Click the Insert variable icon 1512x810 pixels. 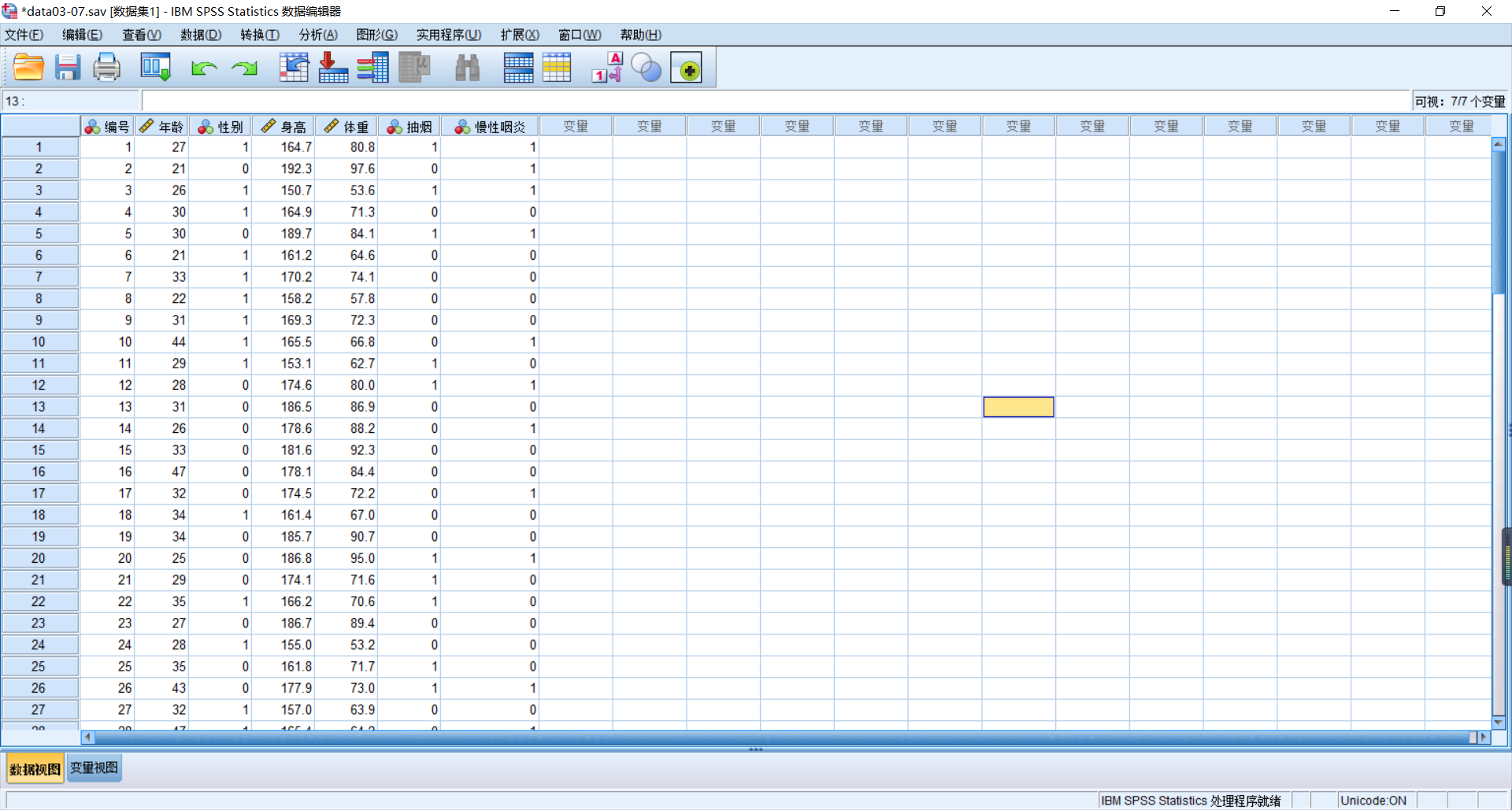pyautogui.click(x=557, y=68)
